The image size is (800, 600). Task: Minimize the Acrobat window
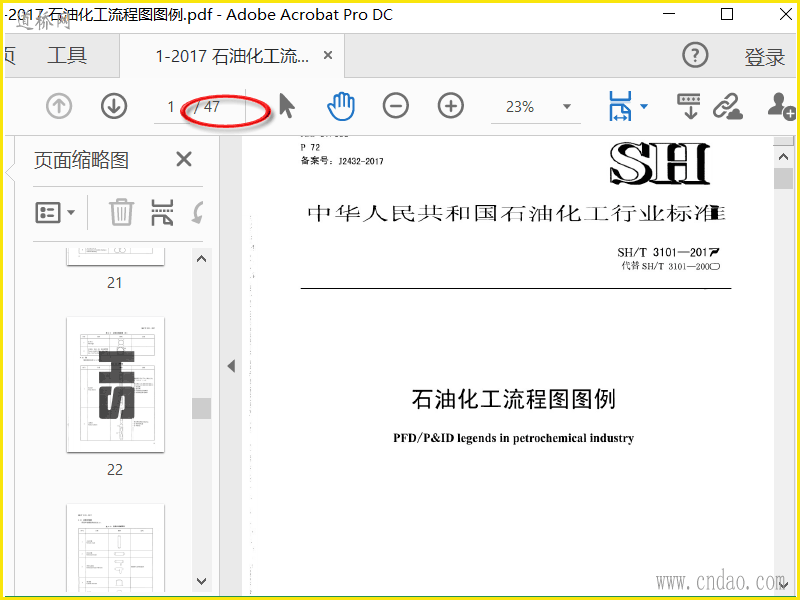click(669, 14)
